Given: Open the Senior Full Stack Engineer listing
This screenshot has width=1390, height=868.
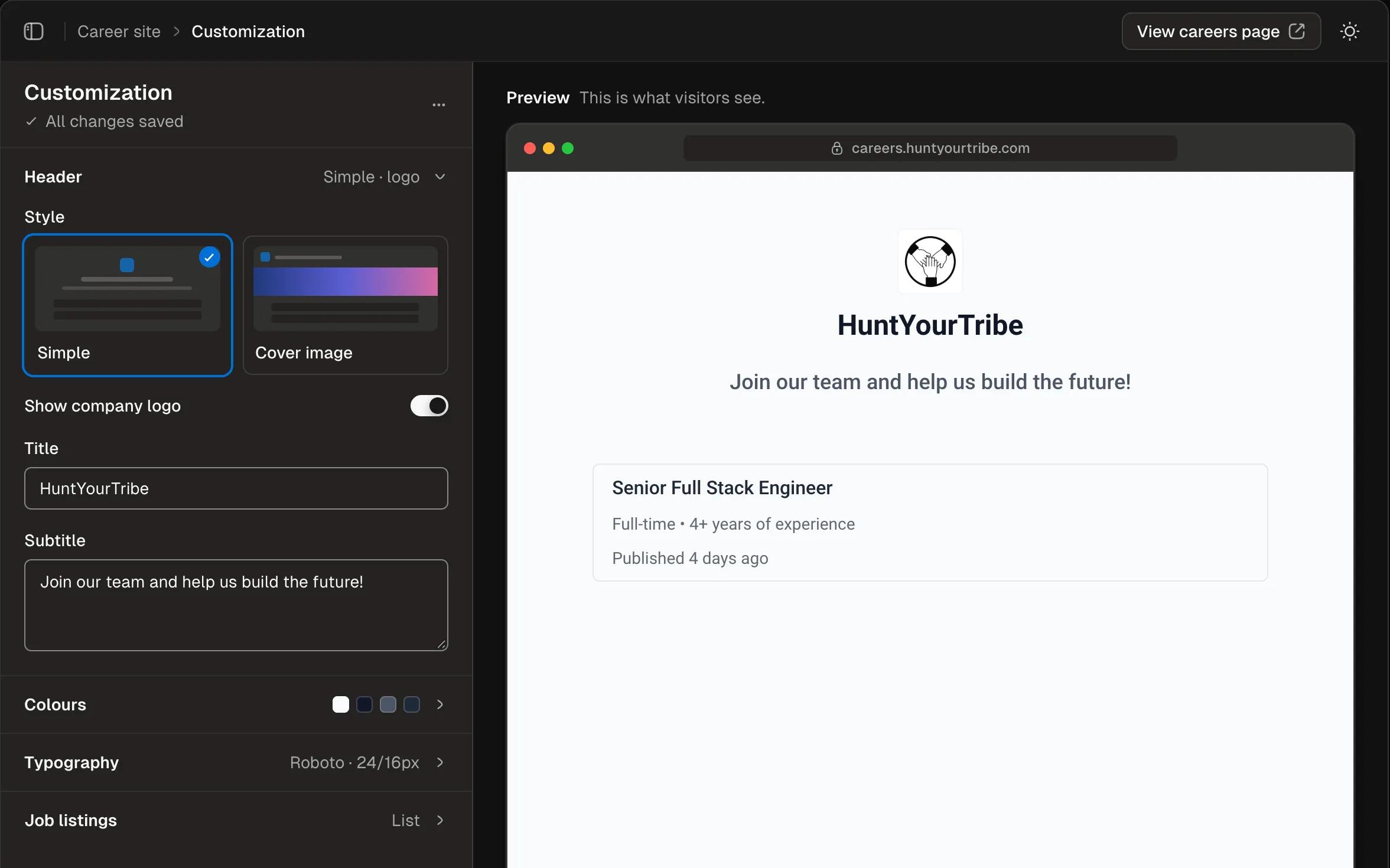Looking at the screenshot, I should click(930, 523).
